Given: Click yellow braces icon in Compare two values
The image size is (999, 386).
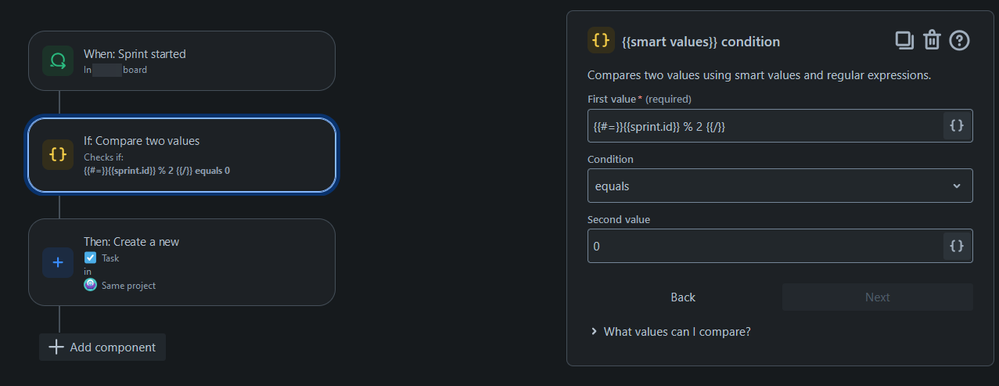Looking at the screenshot, I should click(58, 155).
